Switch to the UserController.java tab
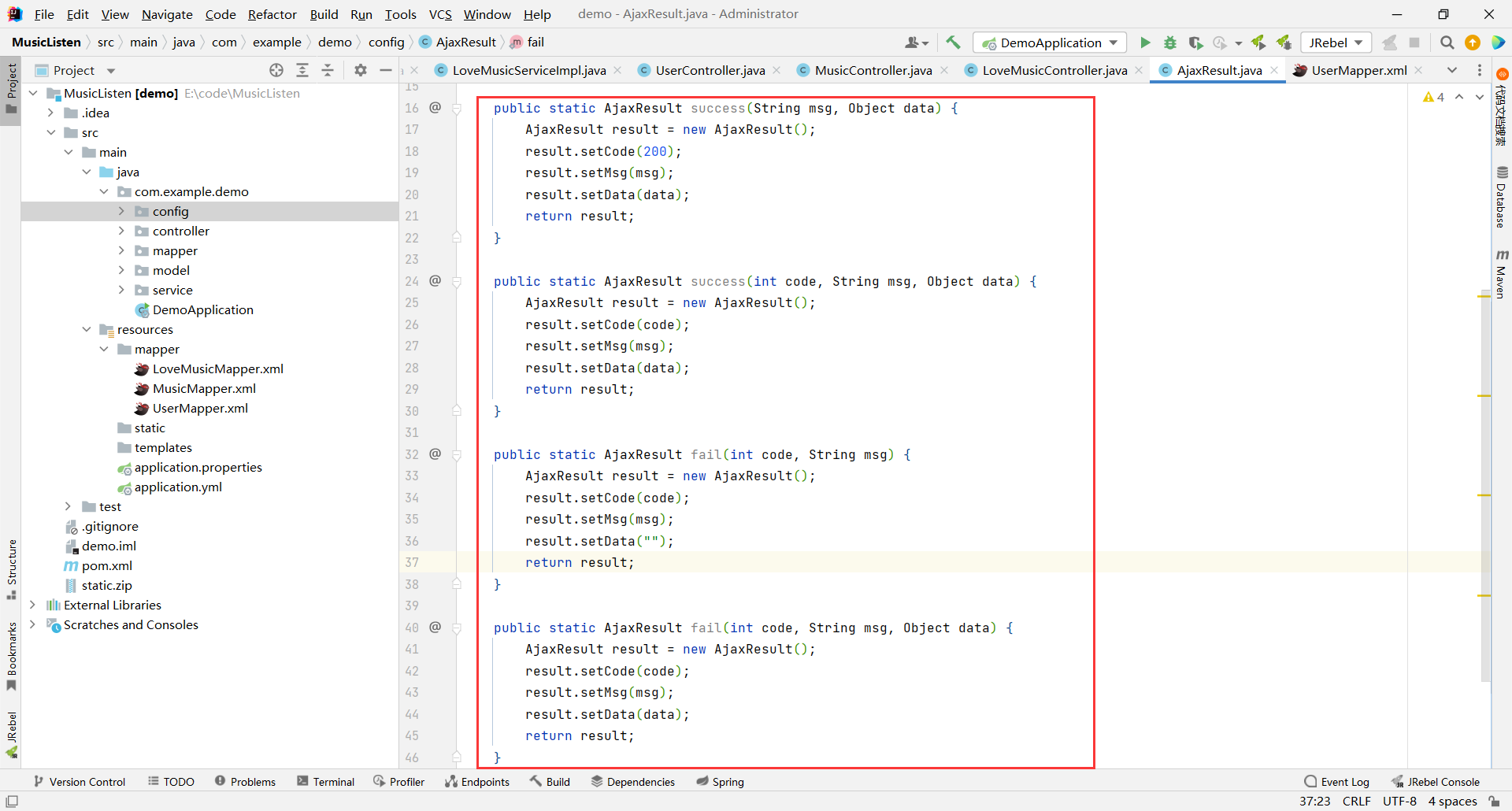Screen dimensions: 1512x811 (710, 70)
